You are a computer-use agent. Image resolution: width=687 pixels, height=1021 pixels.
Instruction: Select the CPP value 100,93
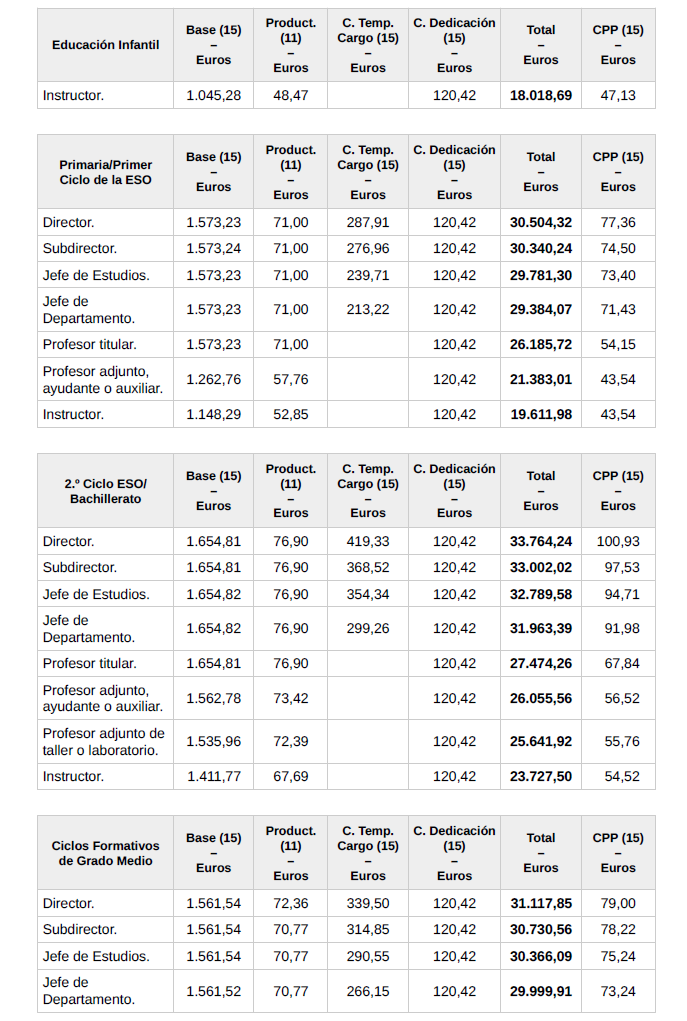pos(618,541)
